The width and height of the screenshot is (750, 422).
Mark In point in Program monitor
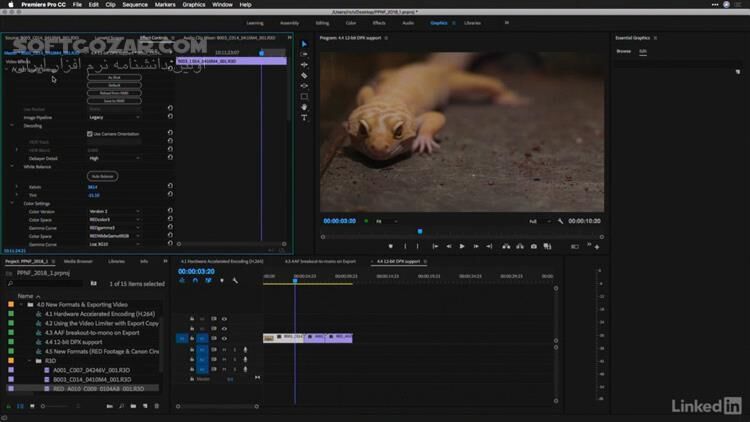(x=405, y=246)
